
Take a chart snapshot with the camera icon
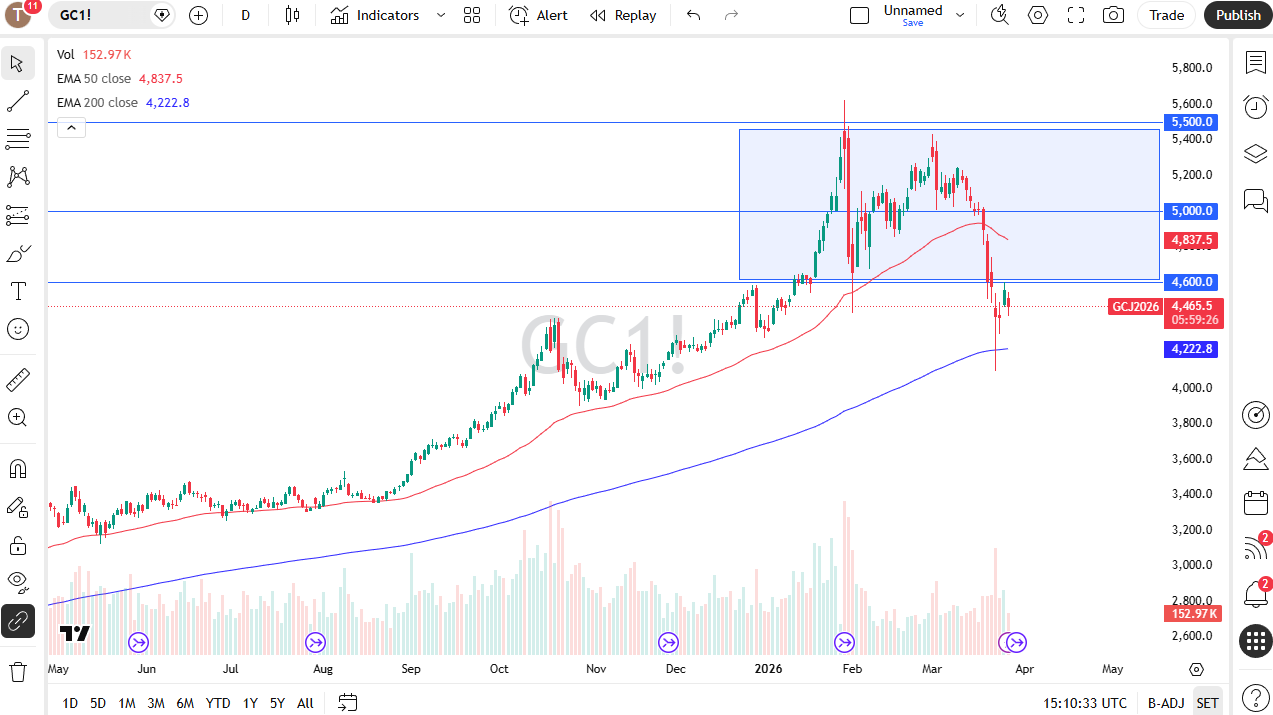pos(1112,15)
